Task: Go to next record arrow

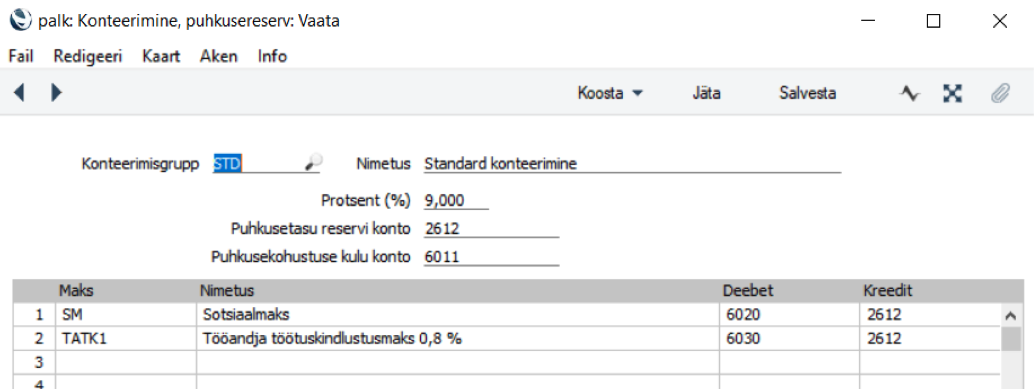Action: tap(57, 93)
